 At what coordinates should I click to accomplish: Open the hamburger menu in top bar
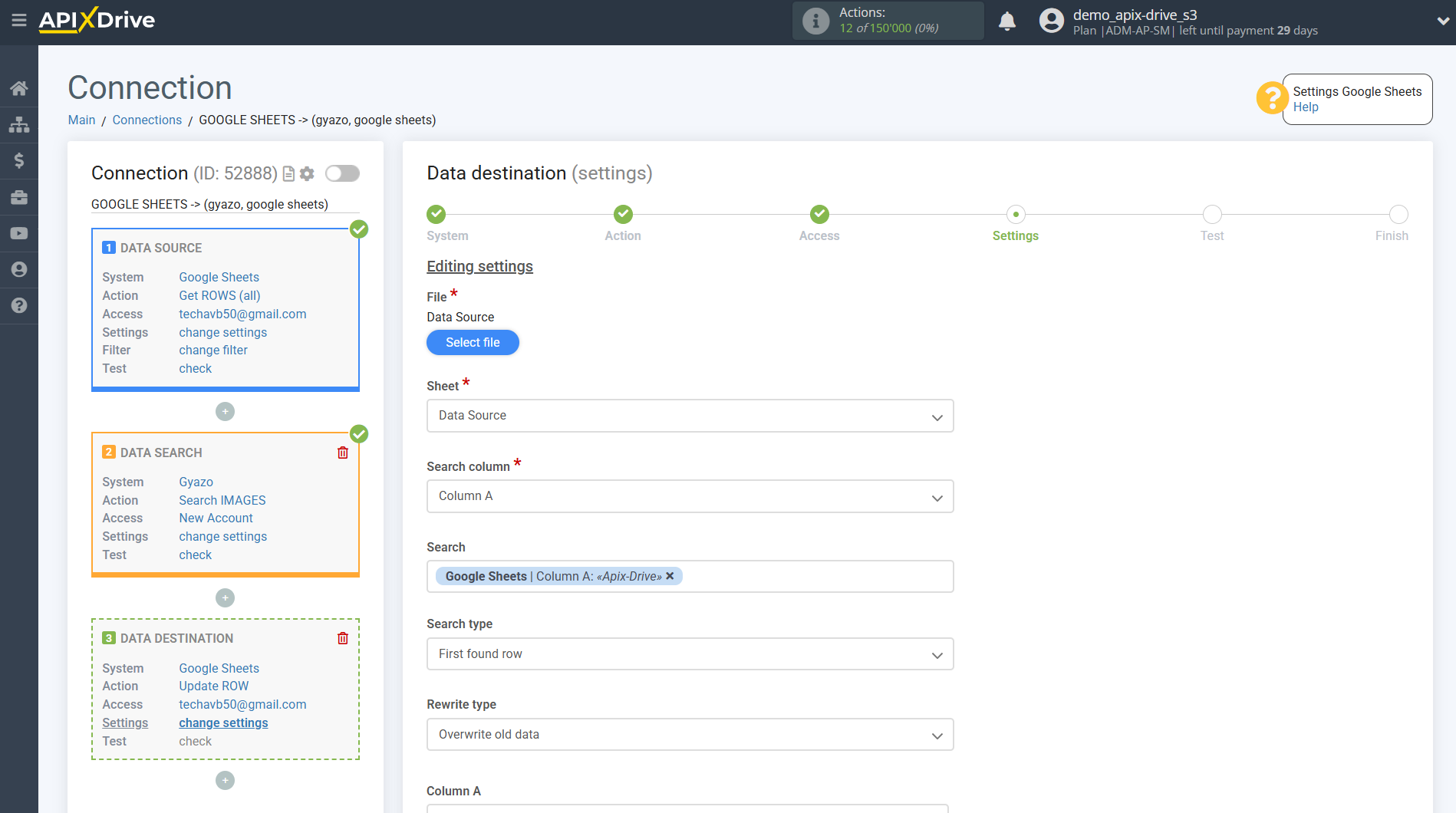pos(19,21)
